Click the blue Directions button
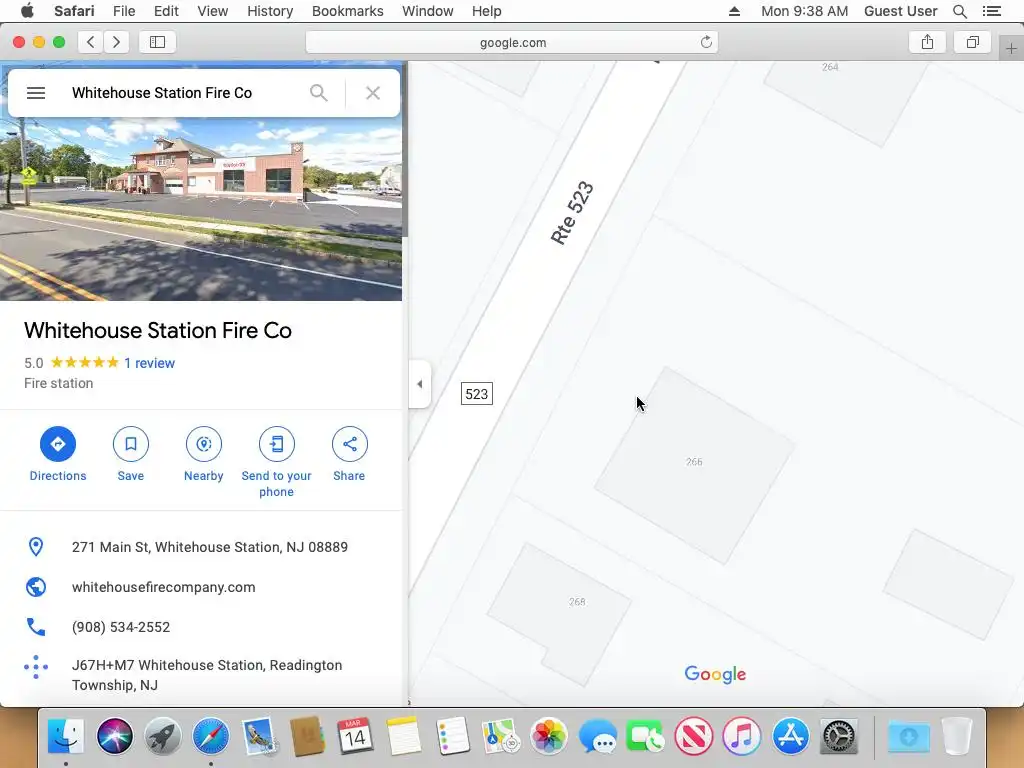1024x768 pixels. click(x=57, y=444)
